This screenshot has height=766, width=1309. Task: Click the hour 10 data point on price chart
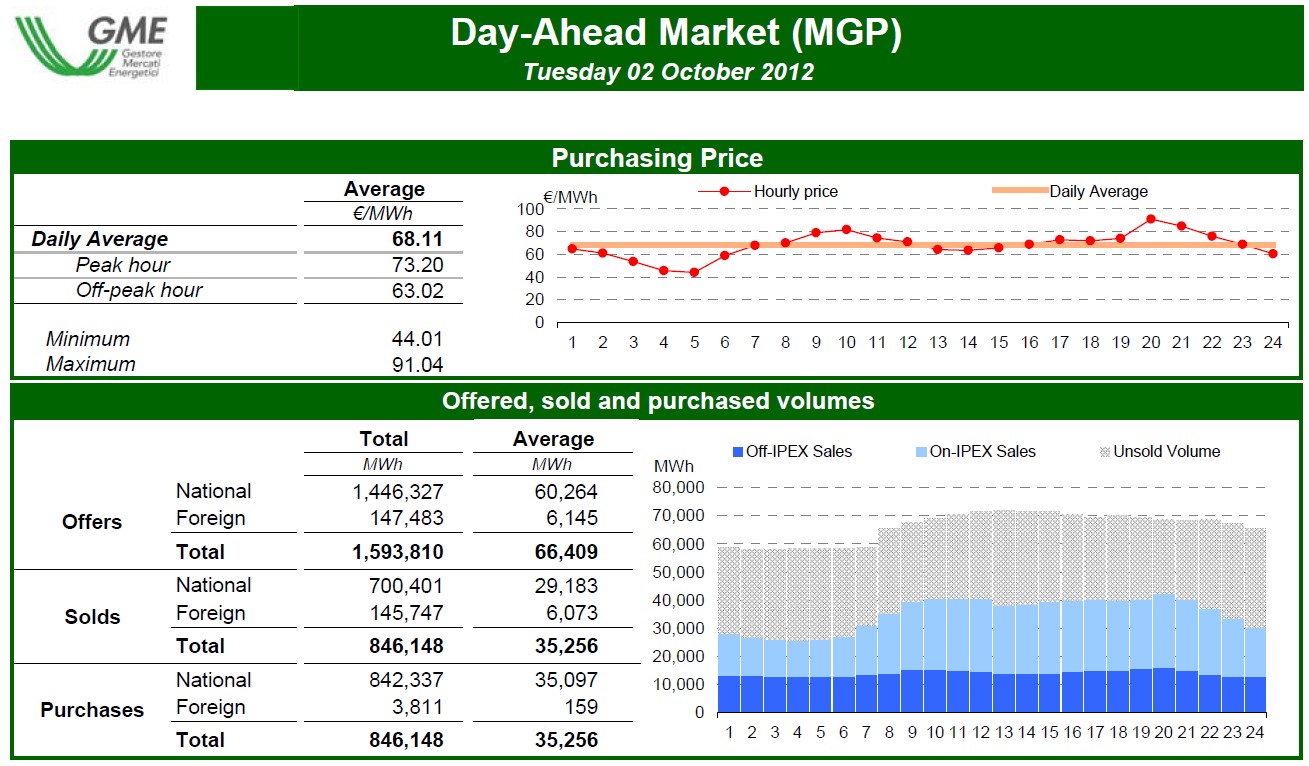click(846, 229)
